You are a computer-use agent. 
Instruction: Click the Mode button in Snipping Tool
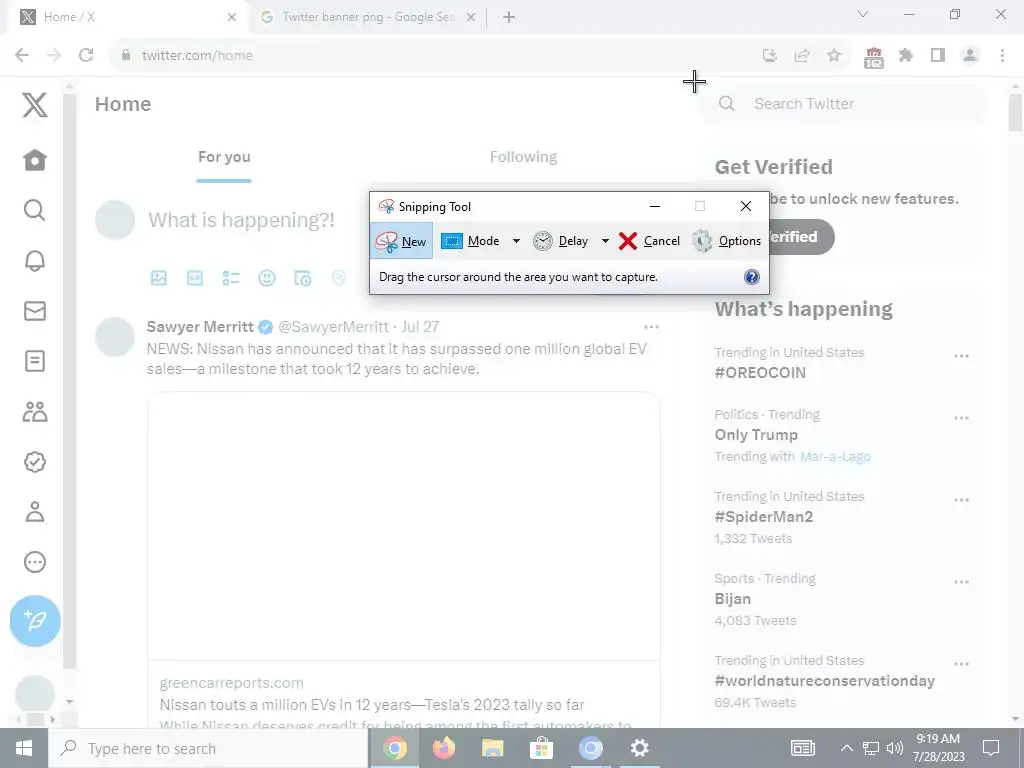(x=471, y=241)
